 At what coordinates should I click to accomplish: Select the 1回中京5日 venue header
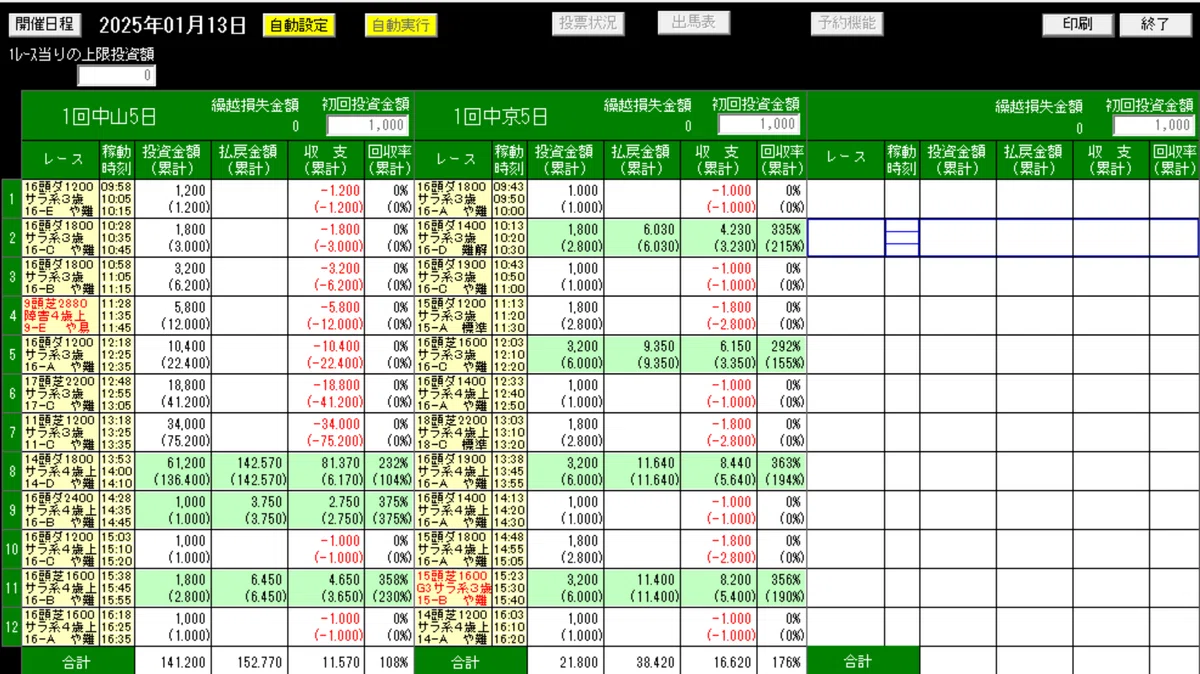[500, 117]
